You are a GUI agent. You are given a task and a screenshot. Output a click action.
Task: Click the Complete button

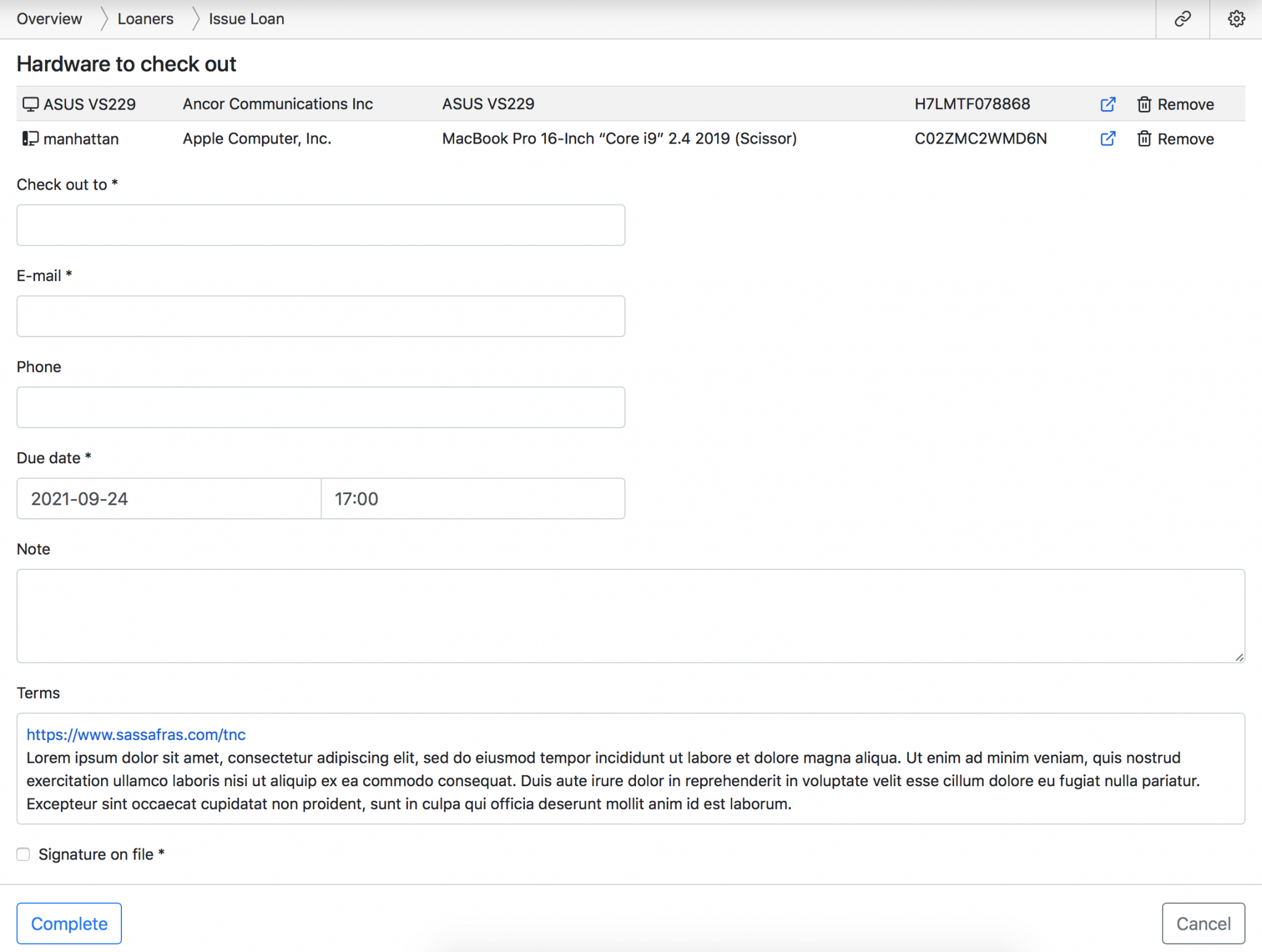(x=69, y=923)
